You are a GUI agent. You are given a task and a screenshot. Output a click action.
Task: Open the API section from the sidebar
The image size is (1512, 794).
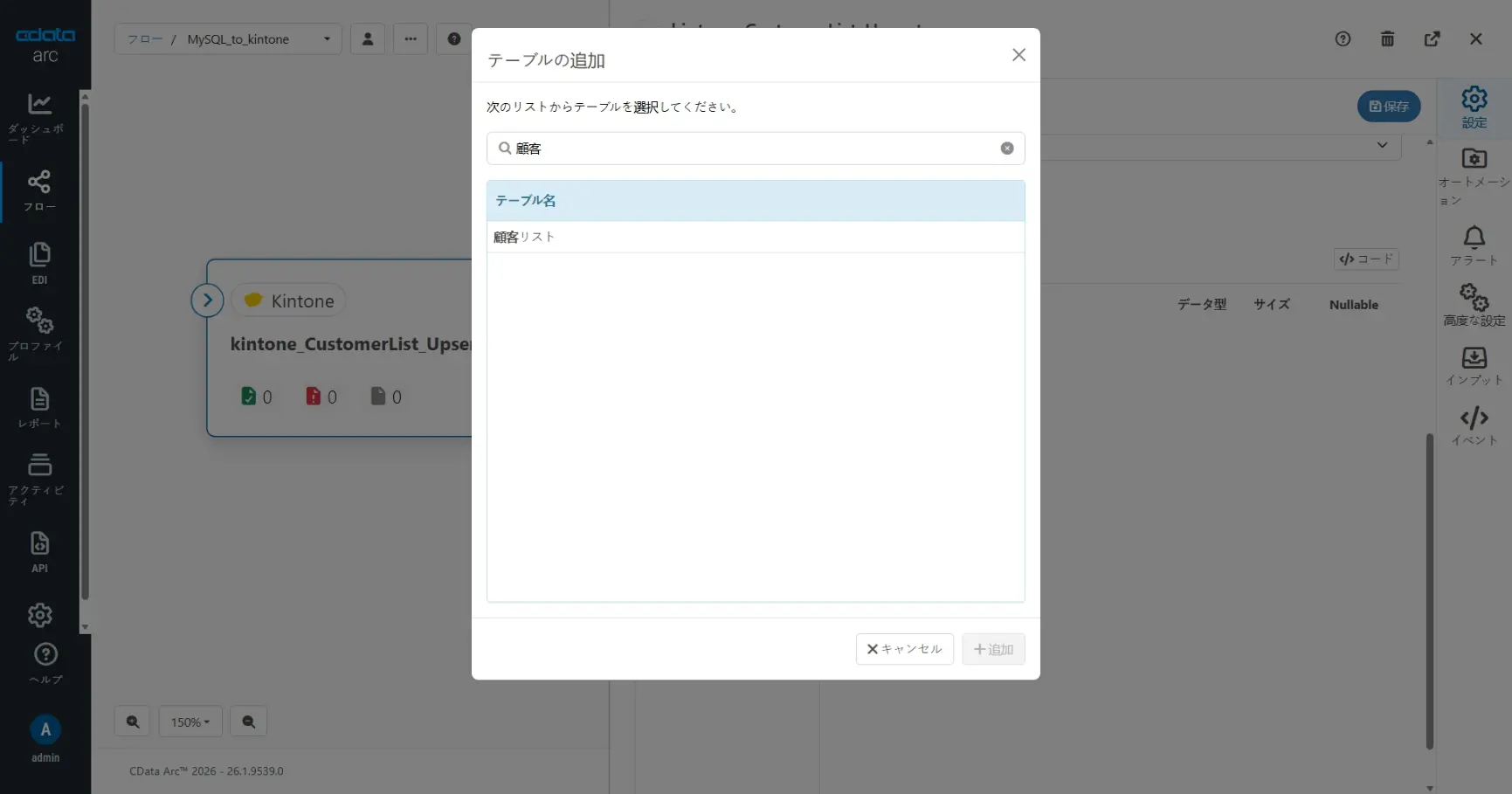pyautogui.click(x=39, y=549)
